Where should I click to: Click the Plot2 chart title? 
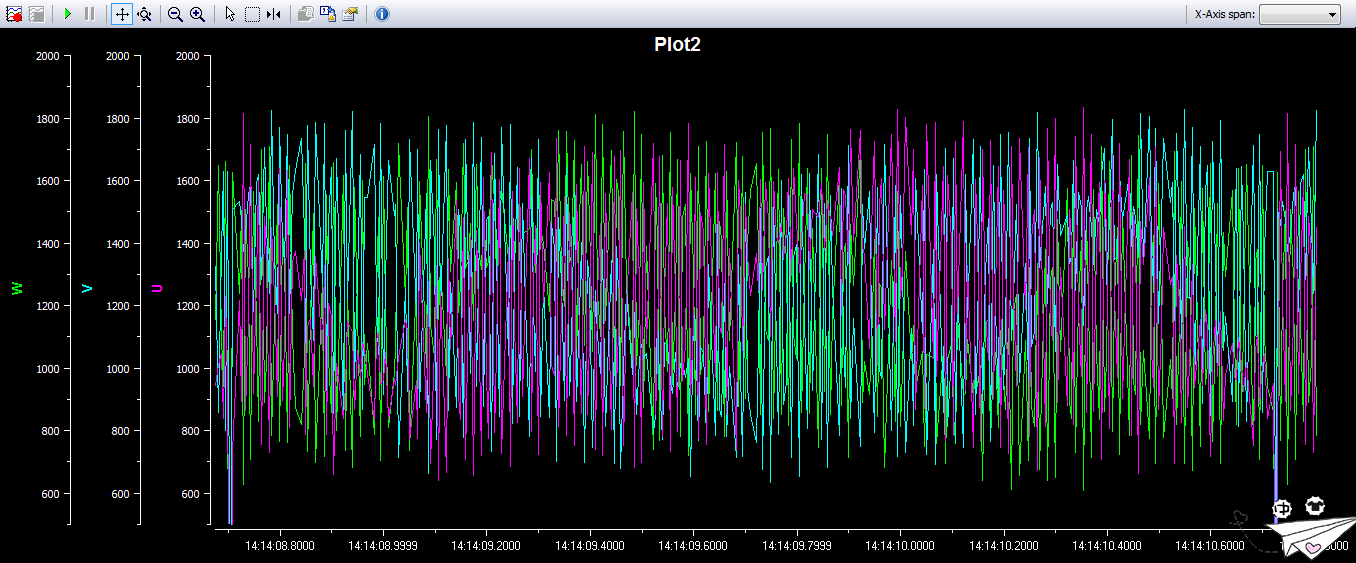[x=678, y=44]
